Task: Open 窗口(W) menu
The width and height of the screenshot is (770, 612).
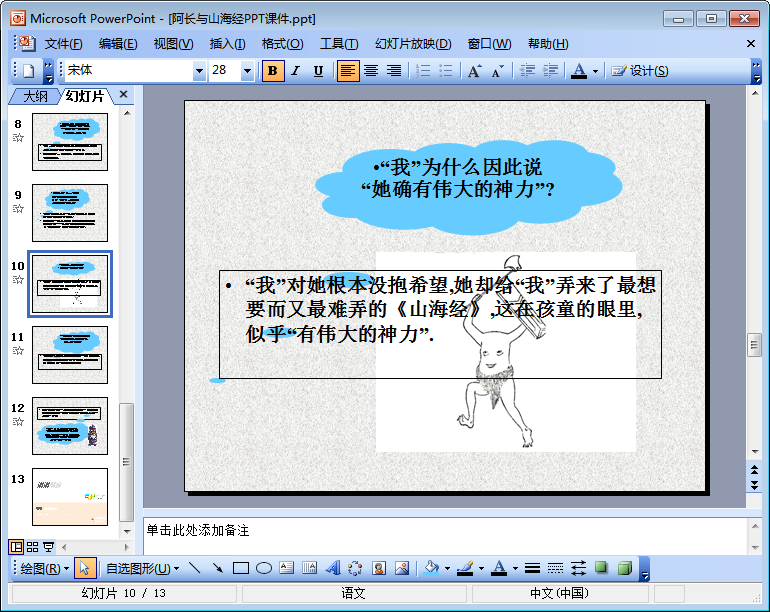Action: (x=489, y=44)
